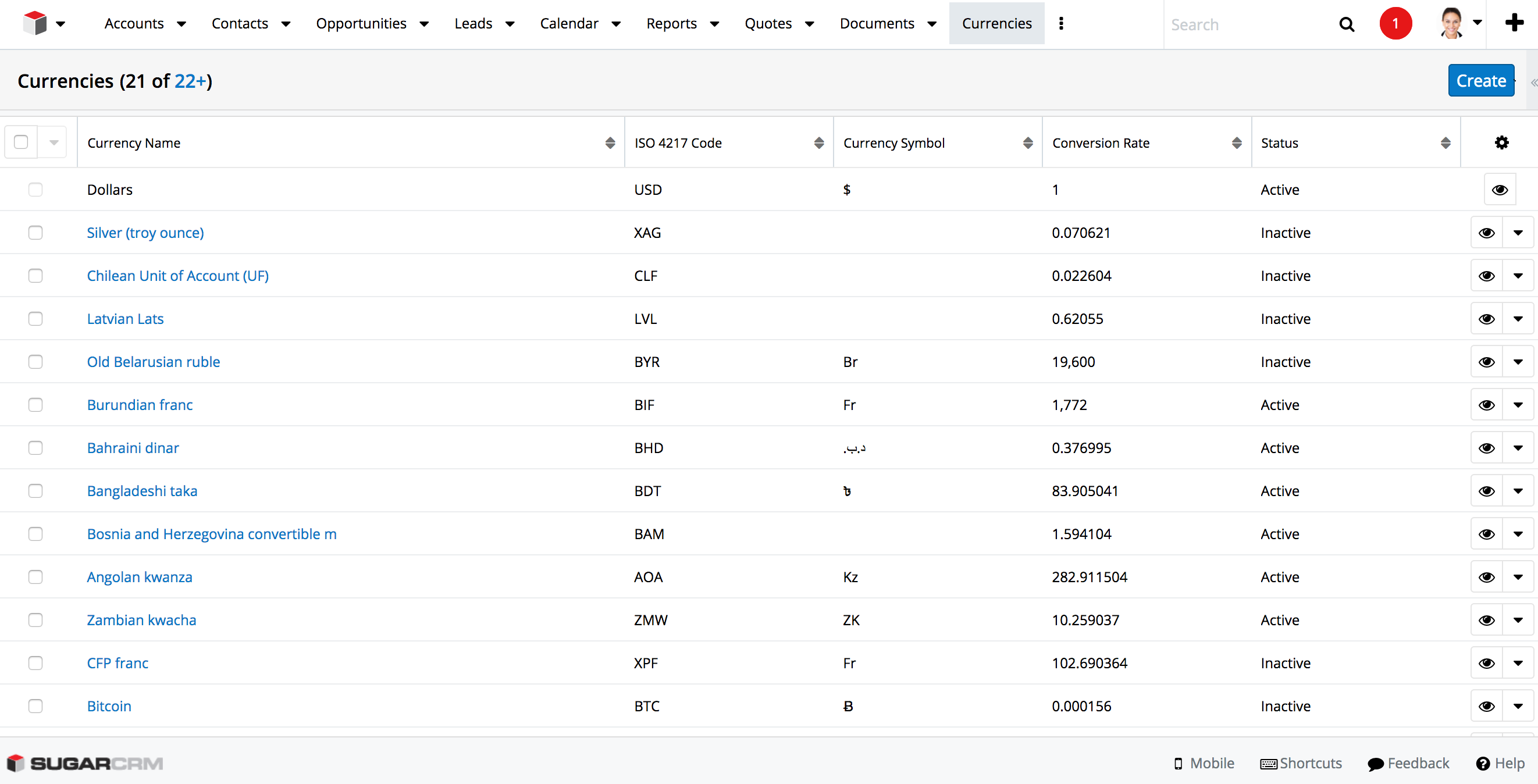The height and width of the screenshot is (784, 1538).
Task: Preview Old Belarusian ruble row
Action: coord(1486,362)
